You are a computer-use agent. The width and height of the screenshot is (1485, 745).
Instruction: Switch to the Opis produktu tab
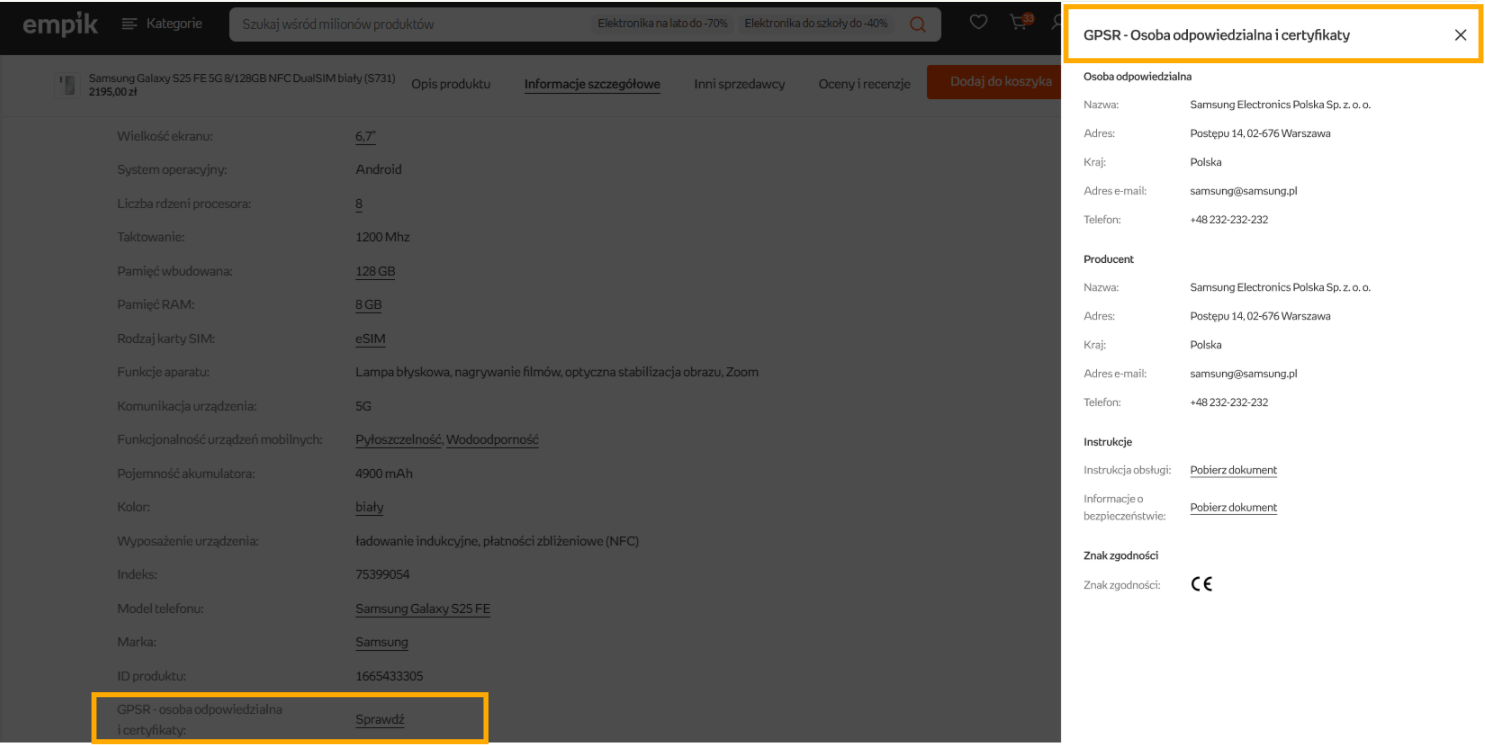(x=451, y=84)
